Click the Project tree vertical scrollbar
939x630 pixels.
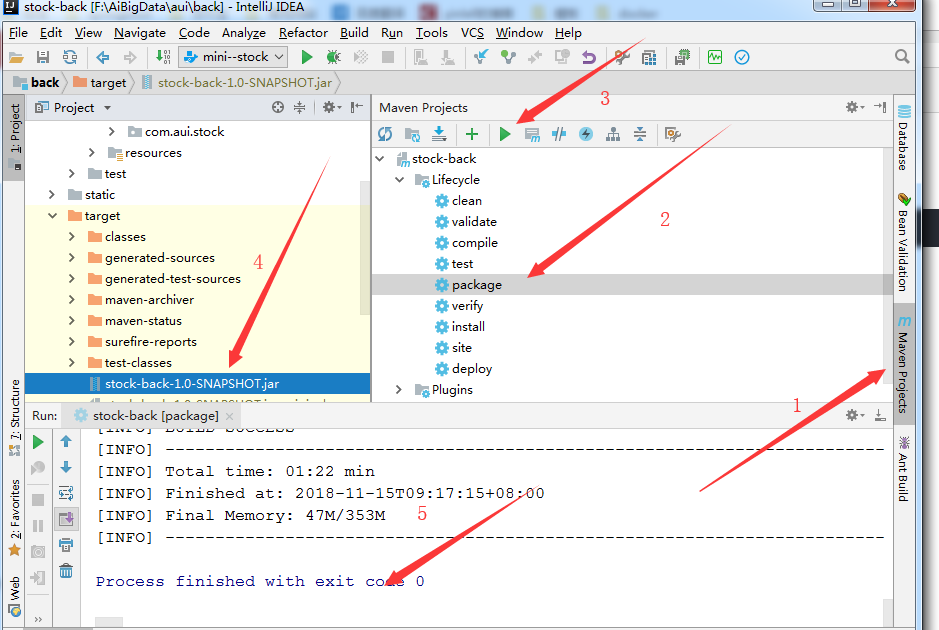[x=365, y=249]
